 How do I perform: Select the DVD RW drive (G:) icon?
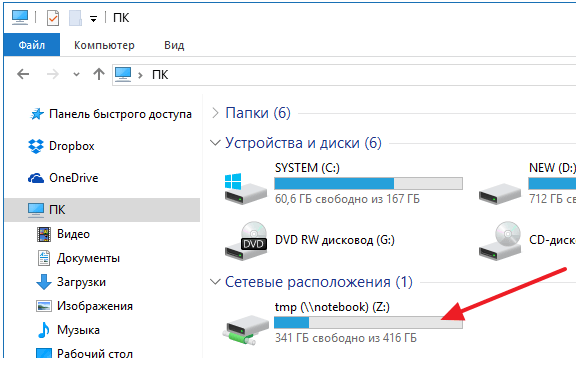245,241
